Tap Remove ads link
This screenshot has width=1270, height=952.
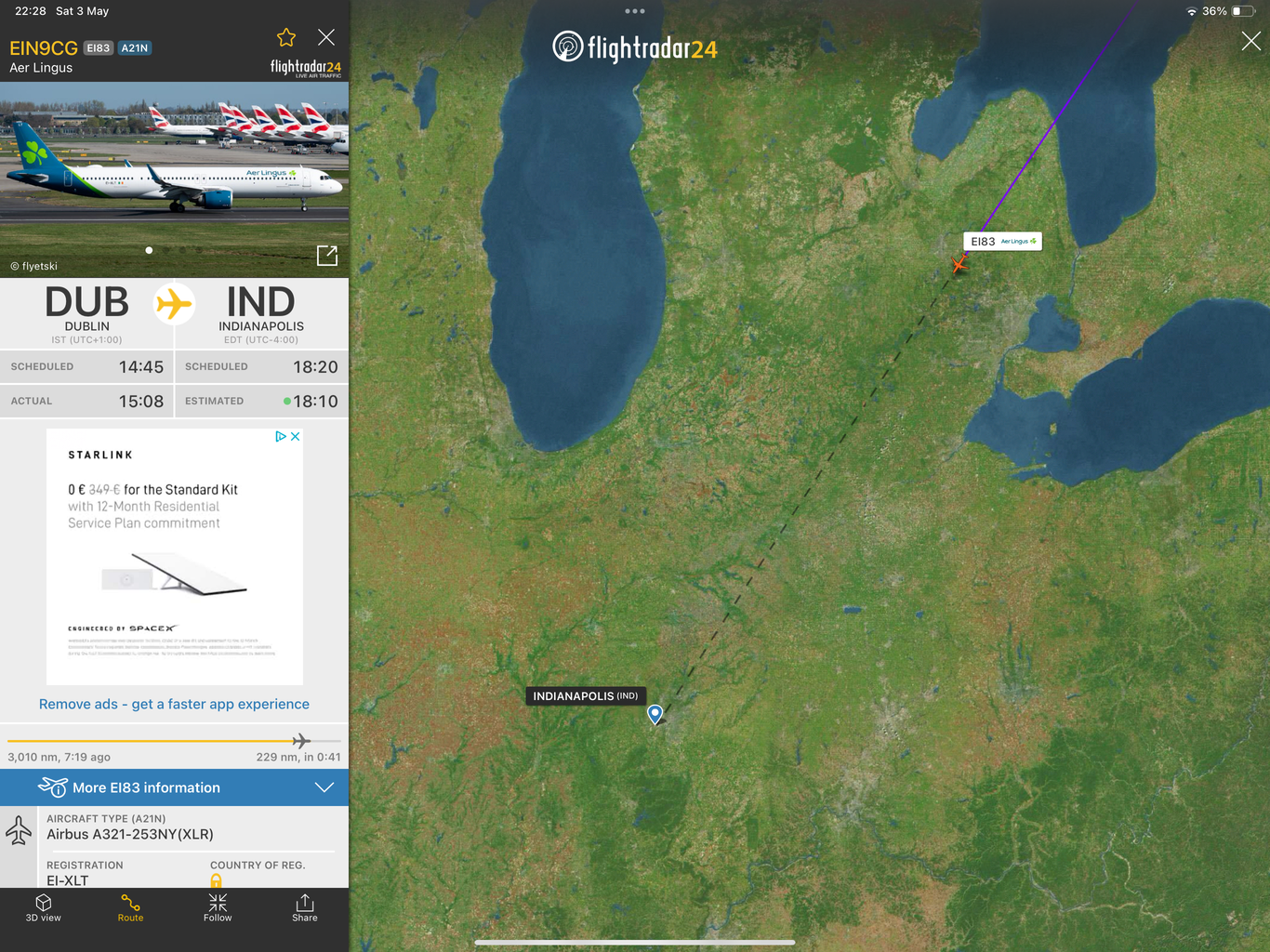click(174, 704)
